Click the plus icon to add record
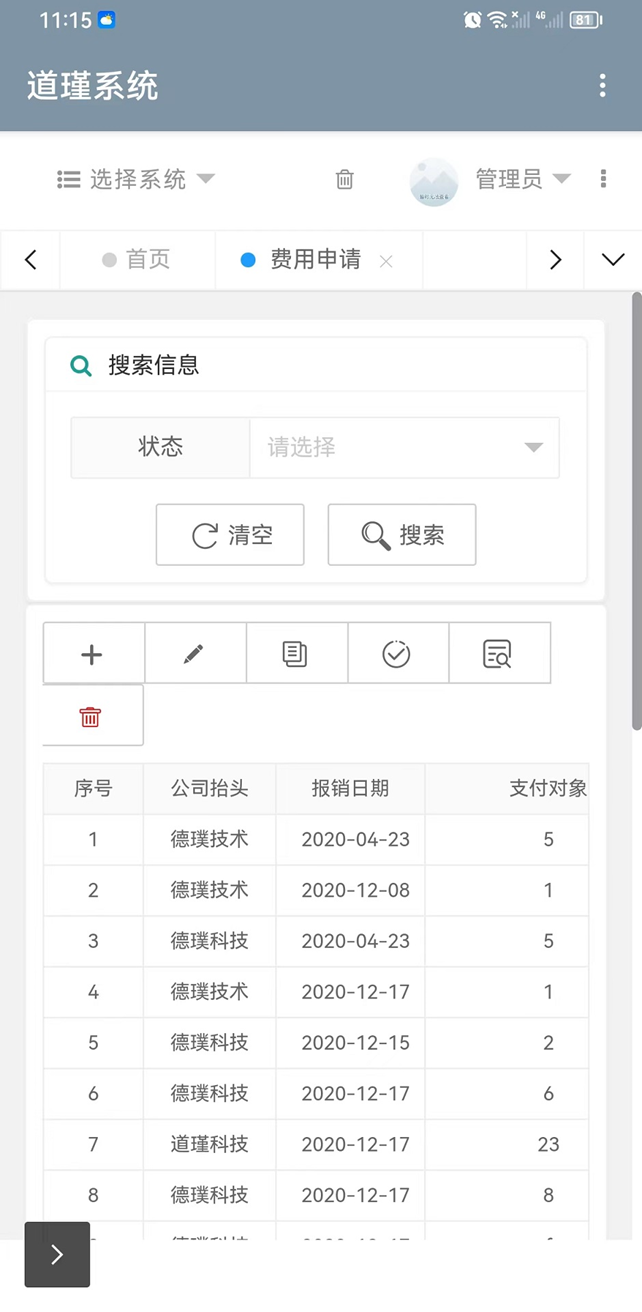Screen dimensions: 642x1312 [92, 654]
